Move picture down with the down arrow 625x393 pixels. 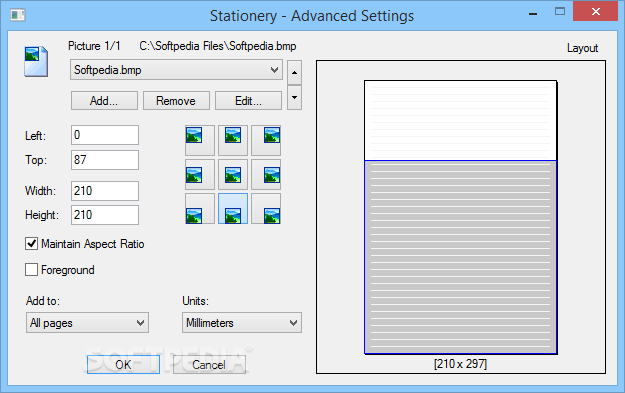294,97
